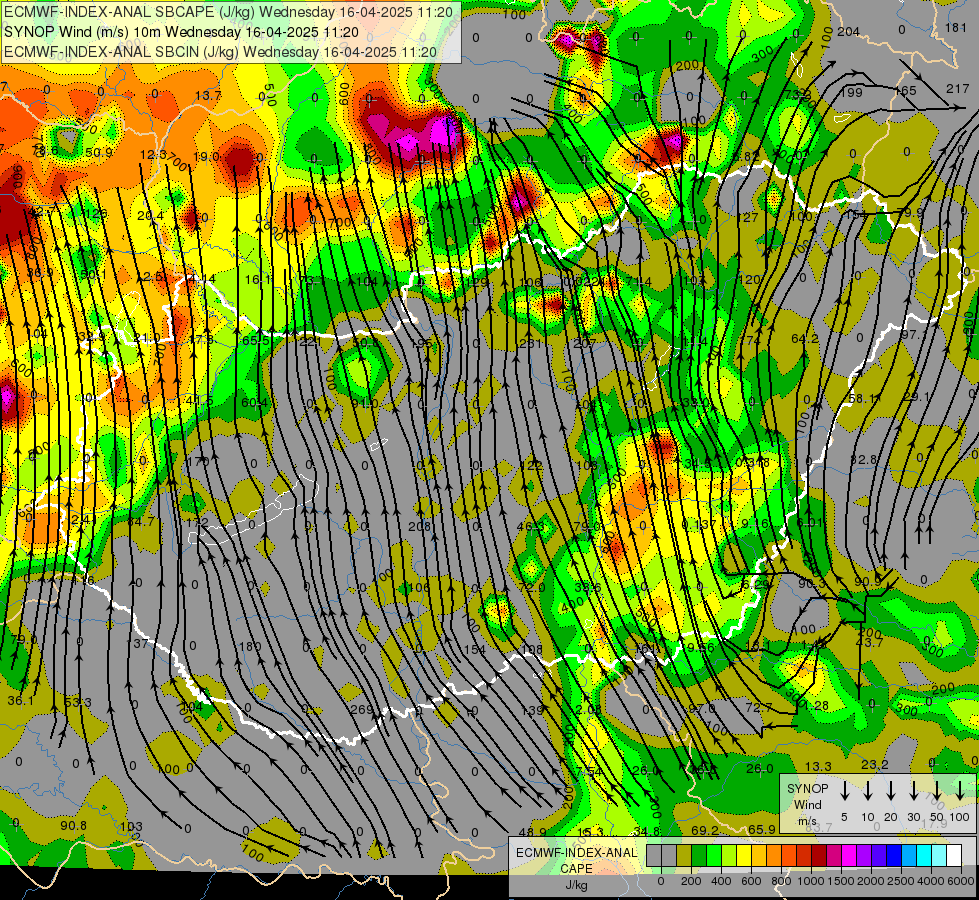Click the map value 13.3
The width and height of the screenshot is (979, 900).
pyautogui.click(x=818, y=766)
